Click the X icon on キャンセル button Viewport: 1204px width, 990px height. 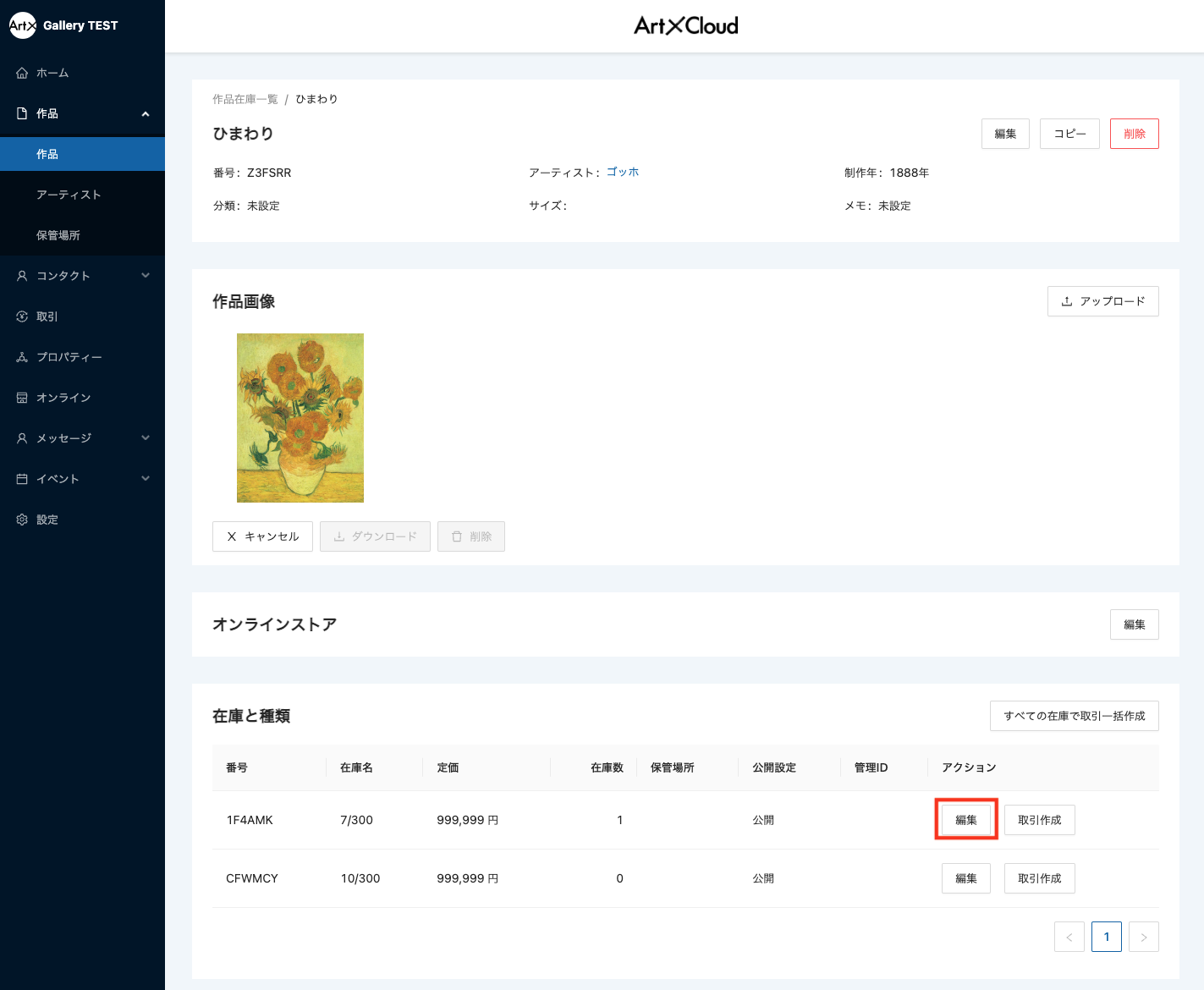tap(232, 536)
